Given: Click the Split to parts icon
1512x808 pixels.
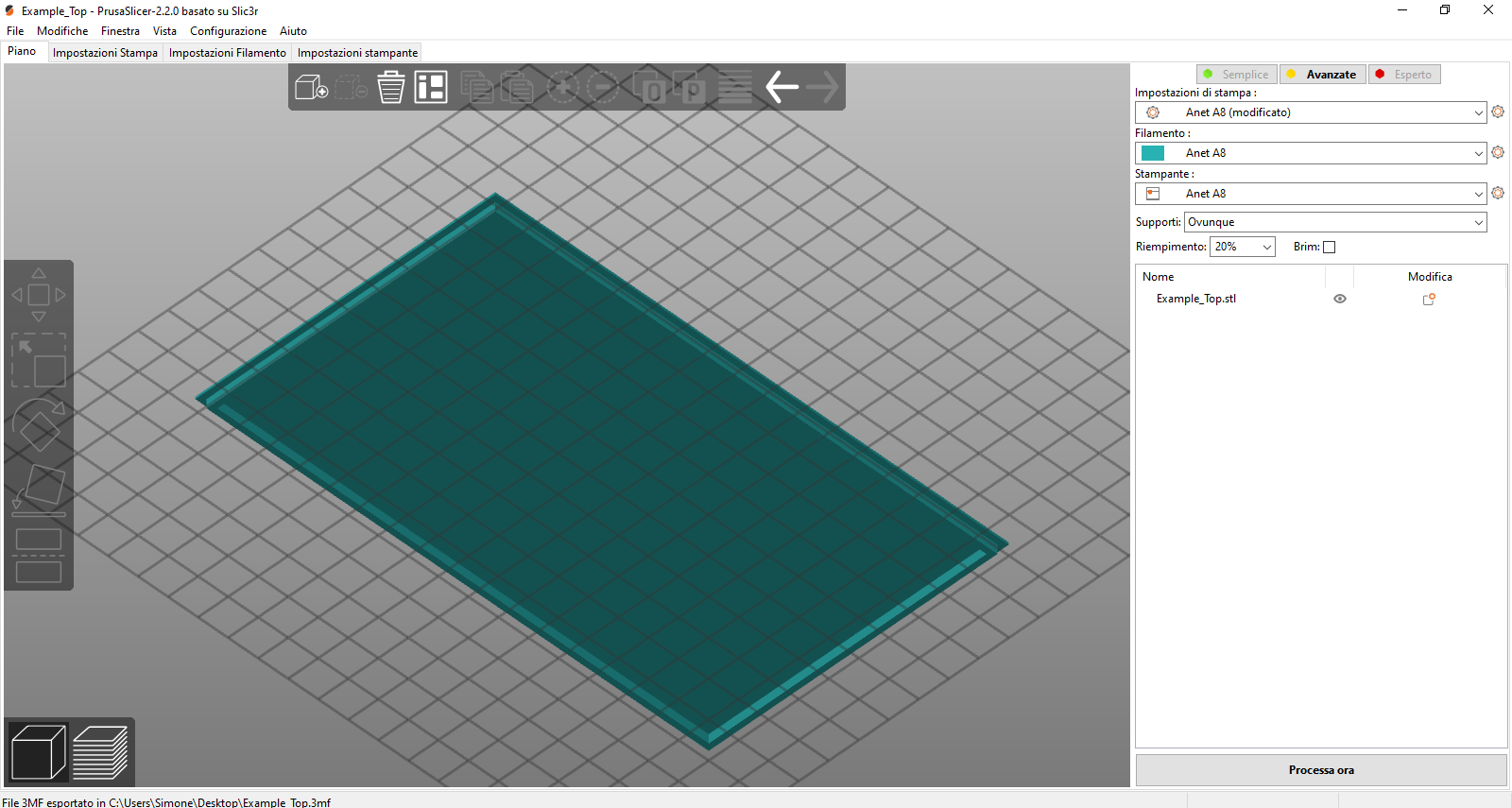Looking at the screenshot, I should (x=689, y=87).
